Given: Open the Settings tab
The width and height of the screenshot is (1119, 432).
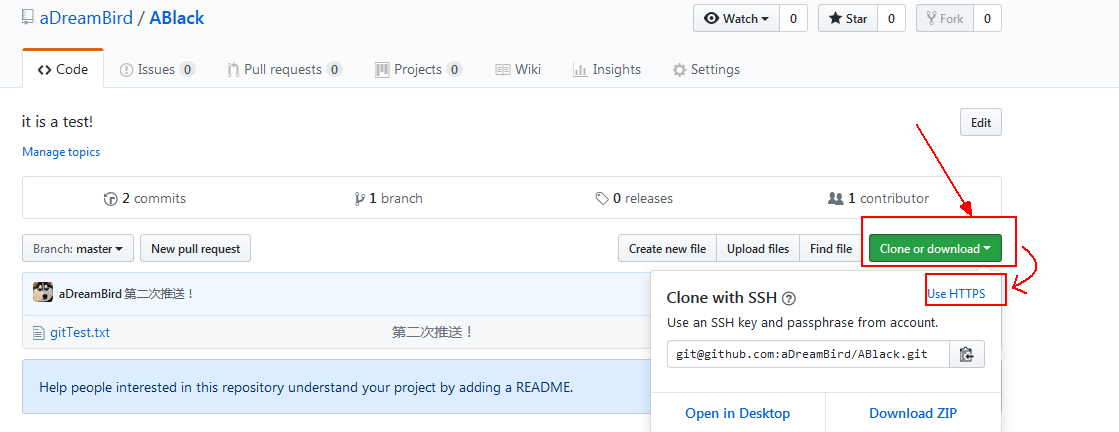Looking at the screenshot, I should pos(706,69).
